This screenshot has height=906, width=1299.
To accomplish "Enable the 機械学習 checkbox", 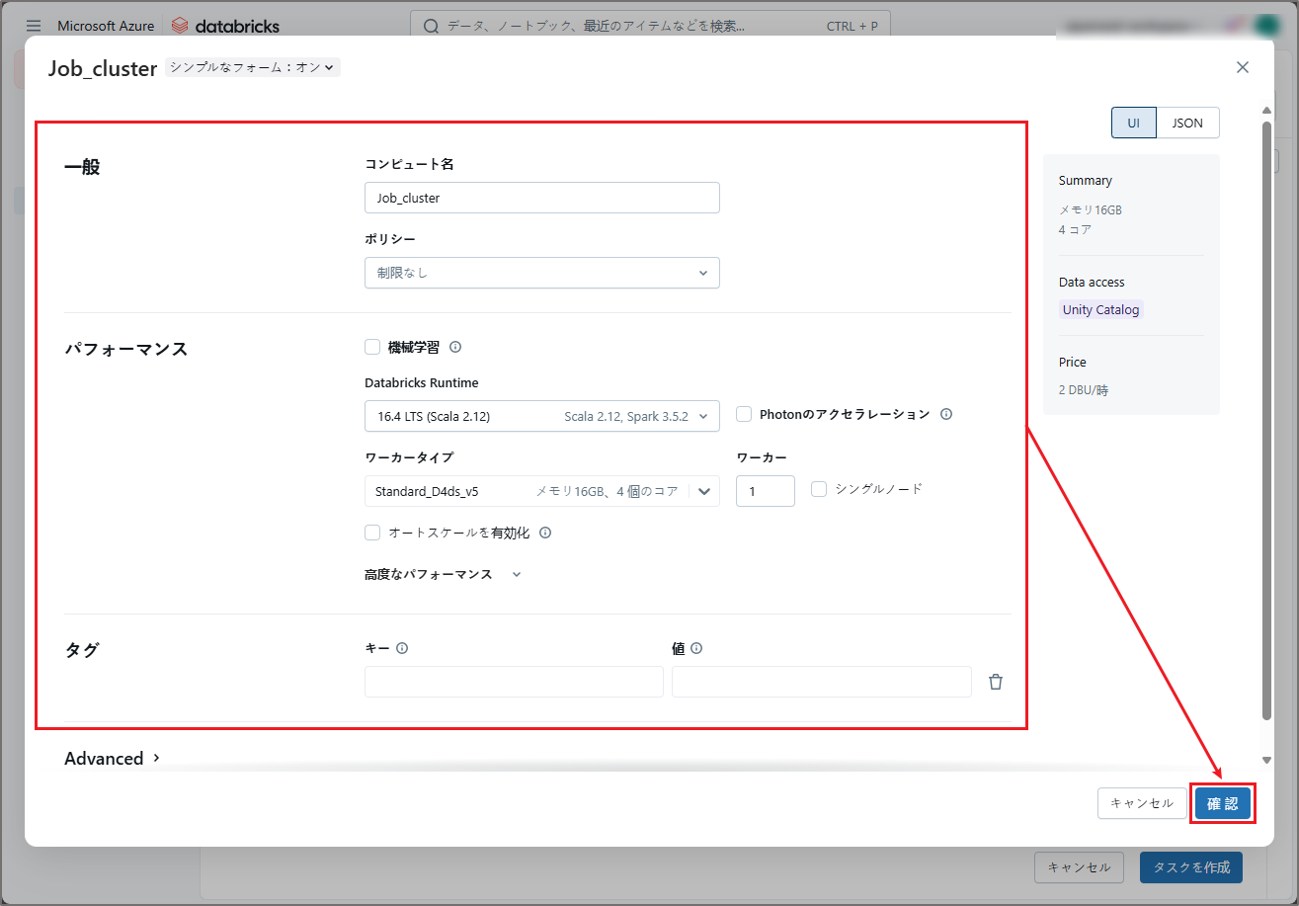I will pos(372,347).
